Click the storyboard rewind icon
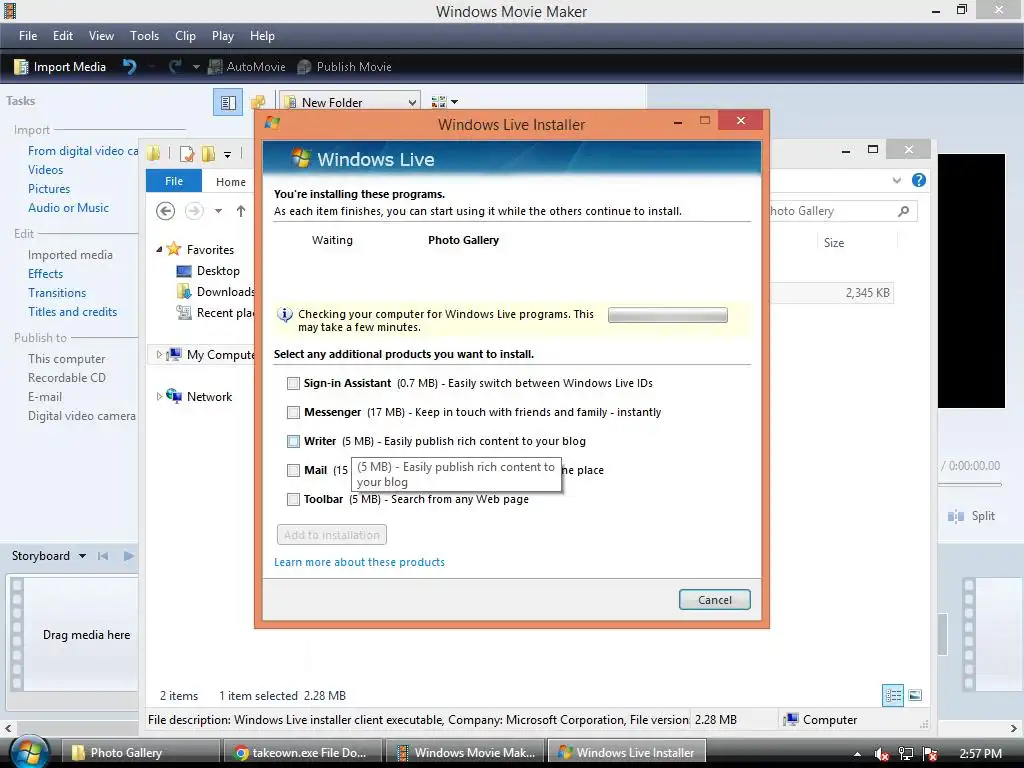1024x768 pixels. tap(103, 556)
